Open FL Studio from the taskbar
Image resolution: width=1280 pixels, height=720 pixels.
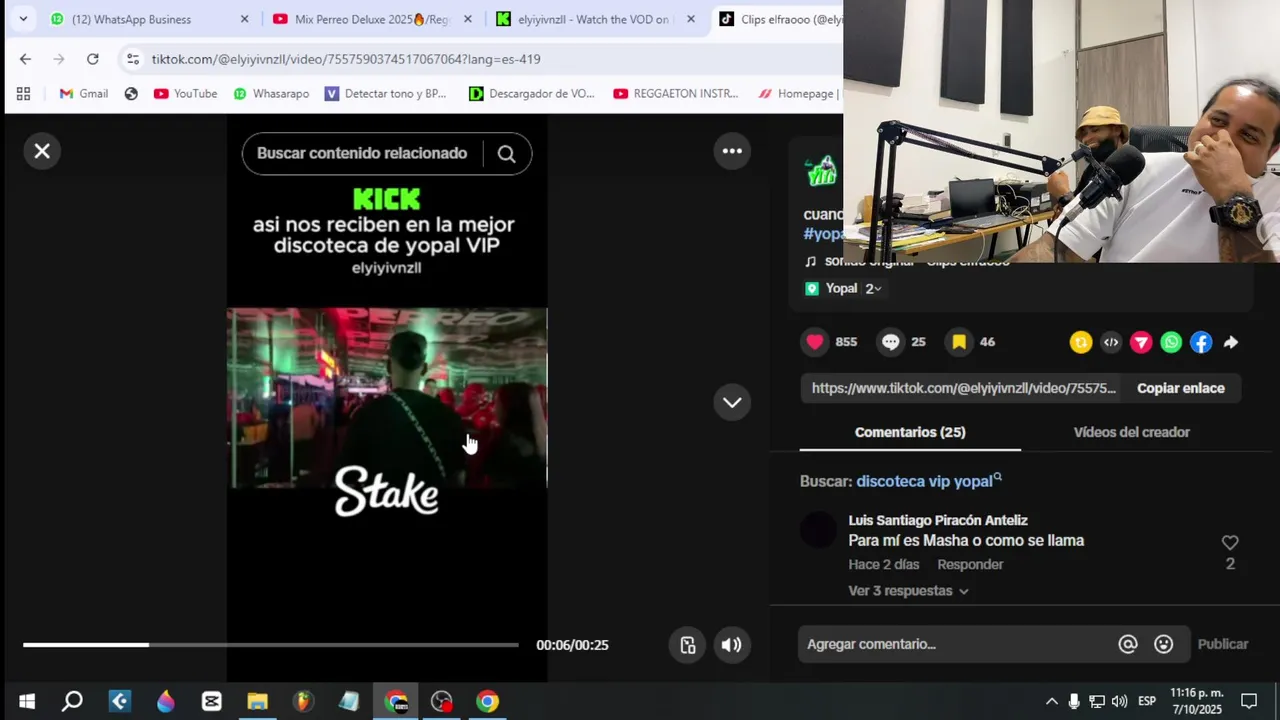(303, 701)
